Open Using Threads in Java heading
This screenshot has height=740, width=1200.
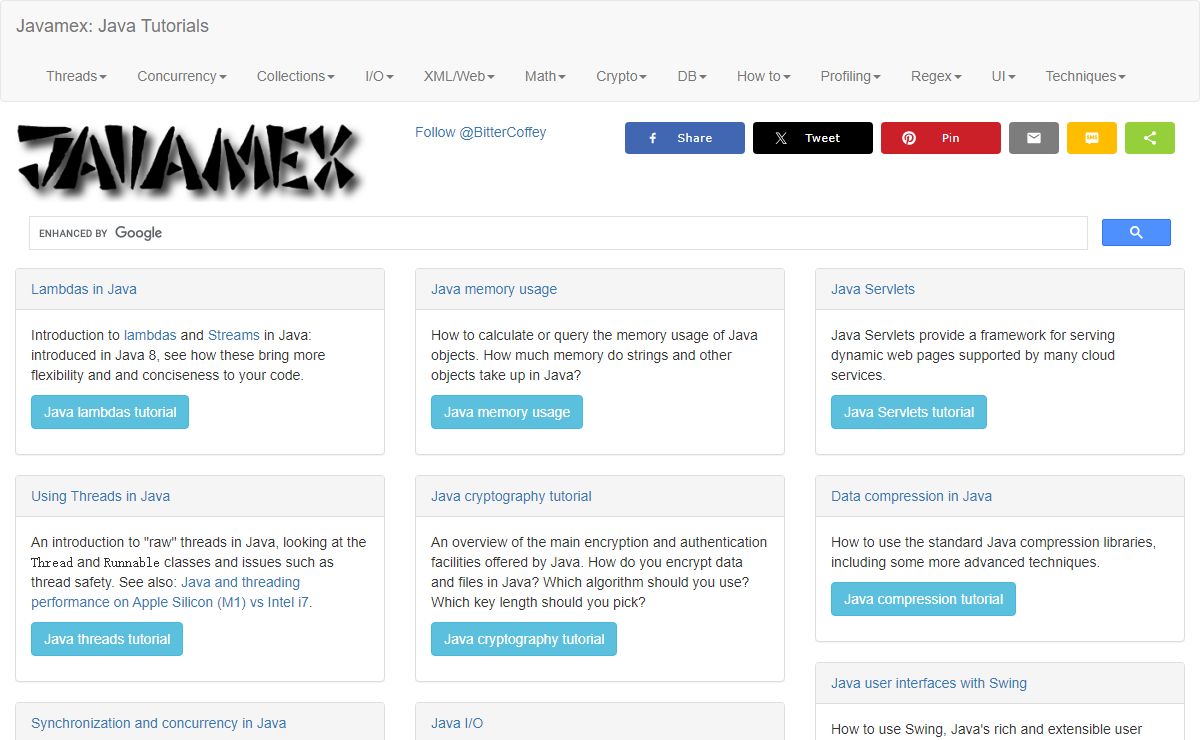pyautogui.click(x=100, y=496)
